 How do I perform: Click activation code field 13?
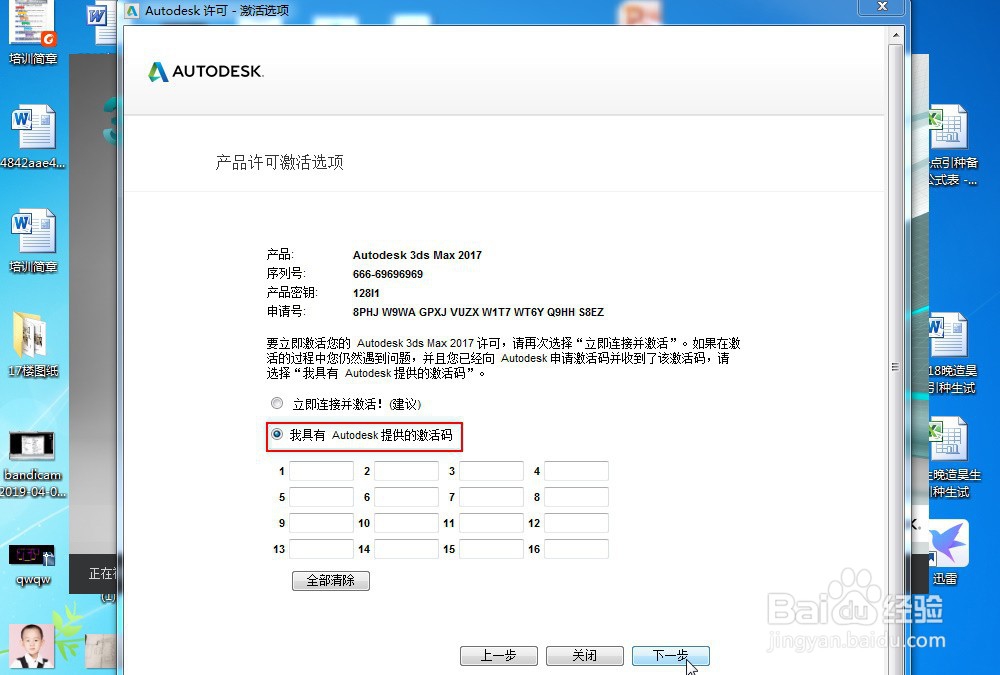point(321,549)
